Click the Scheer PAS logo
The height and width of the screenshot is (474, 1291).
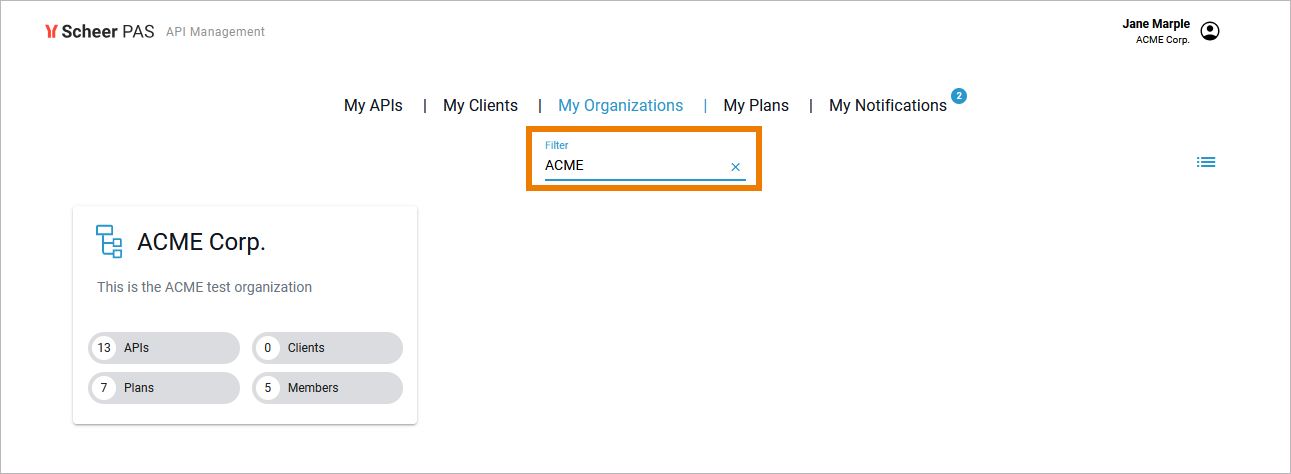tap(99, 31)
